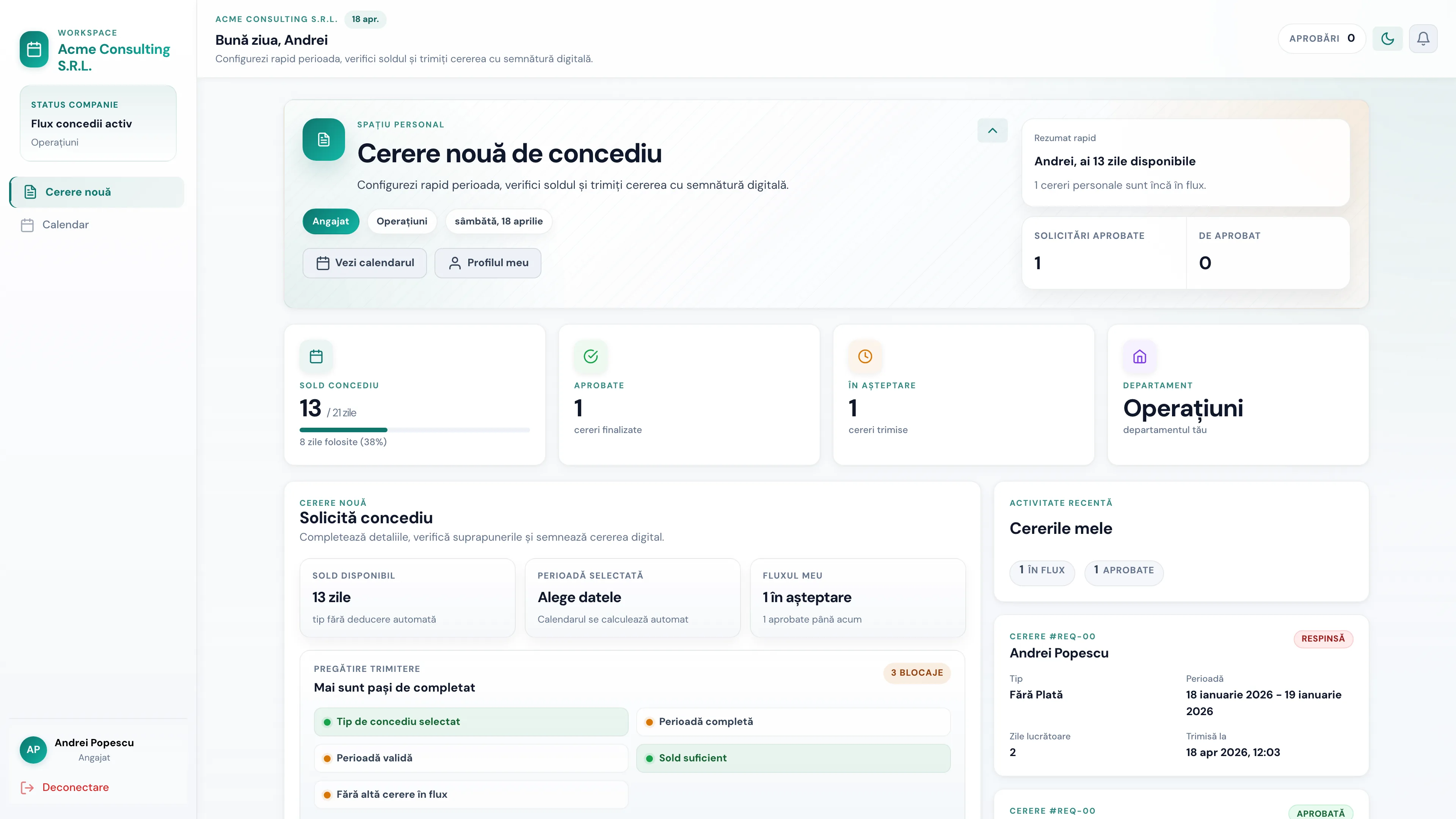Screen dimensions: 1456x819
Task: Click the user icon in Profilul meu
Action: coord(455,263)
